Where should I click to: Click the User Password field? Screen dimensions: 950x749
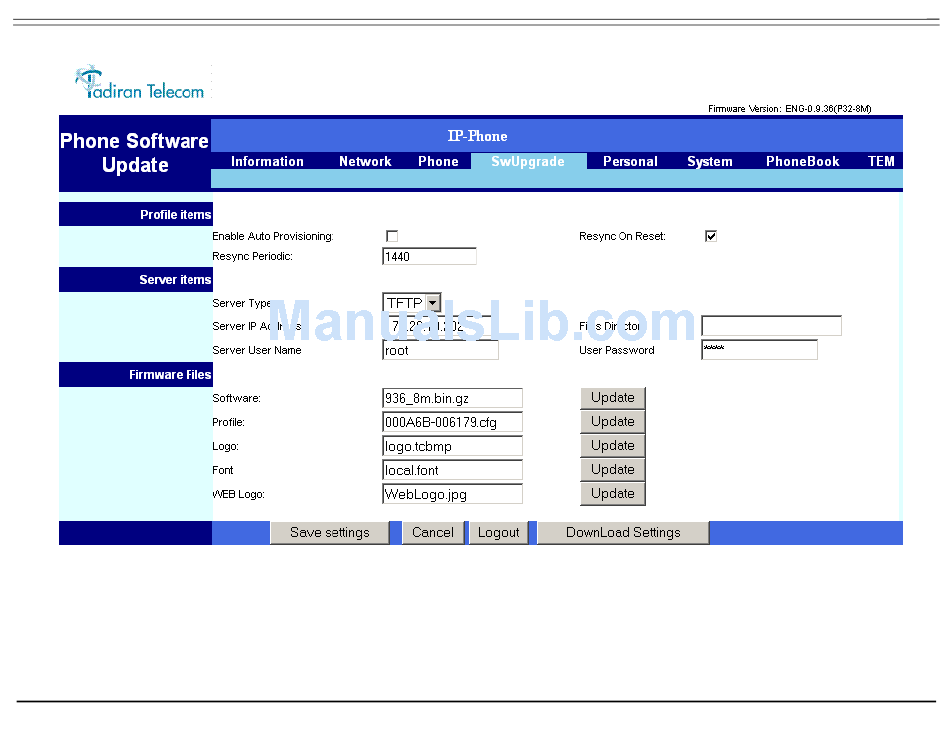[759, 350]
